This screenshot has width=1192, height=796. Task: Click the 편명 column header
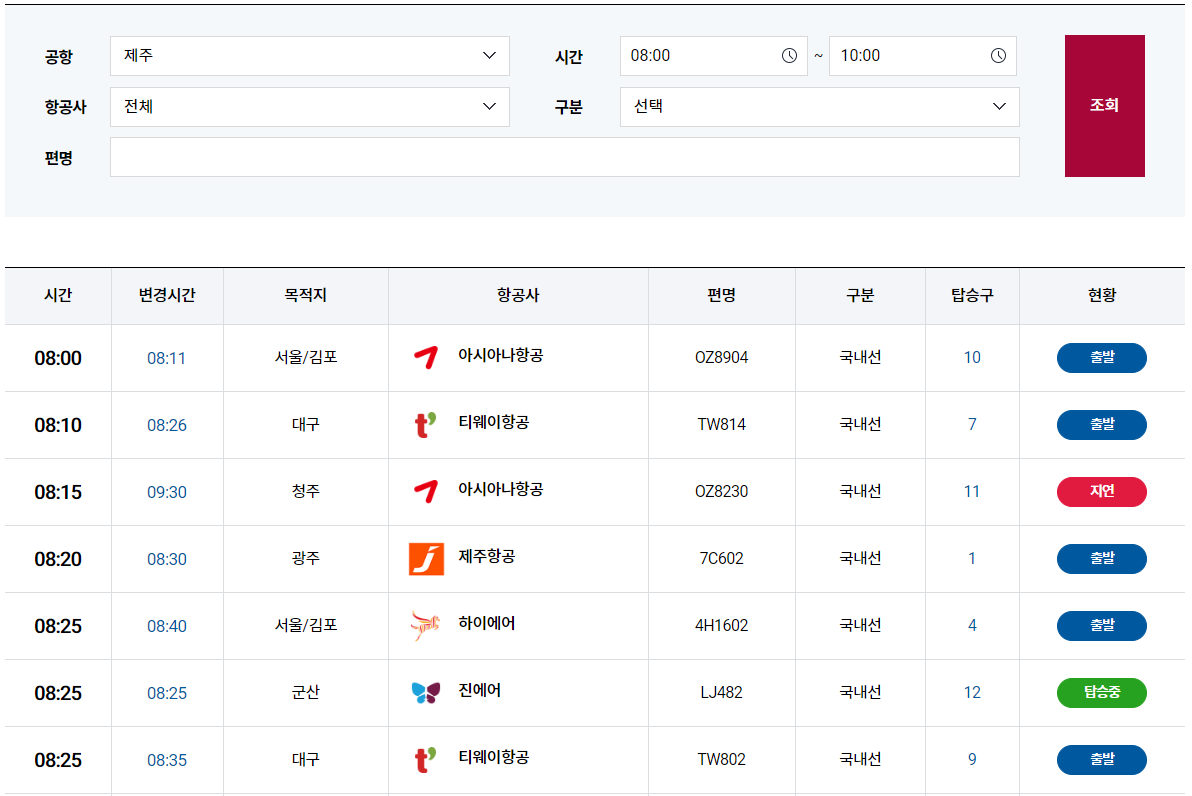721,295
